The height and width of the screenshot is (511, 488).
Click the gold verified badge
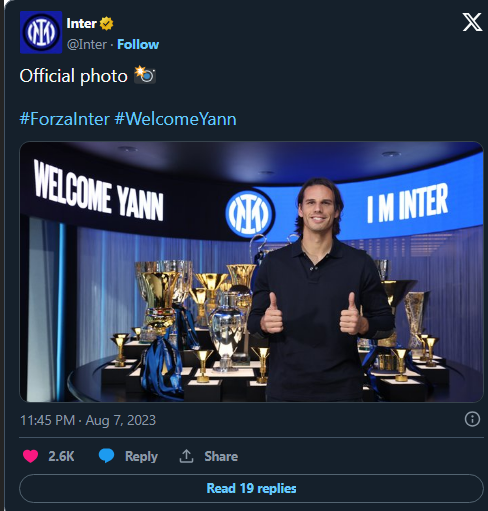click(106, 23)
